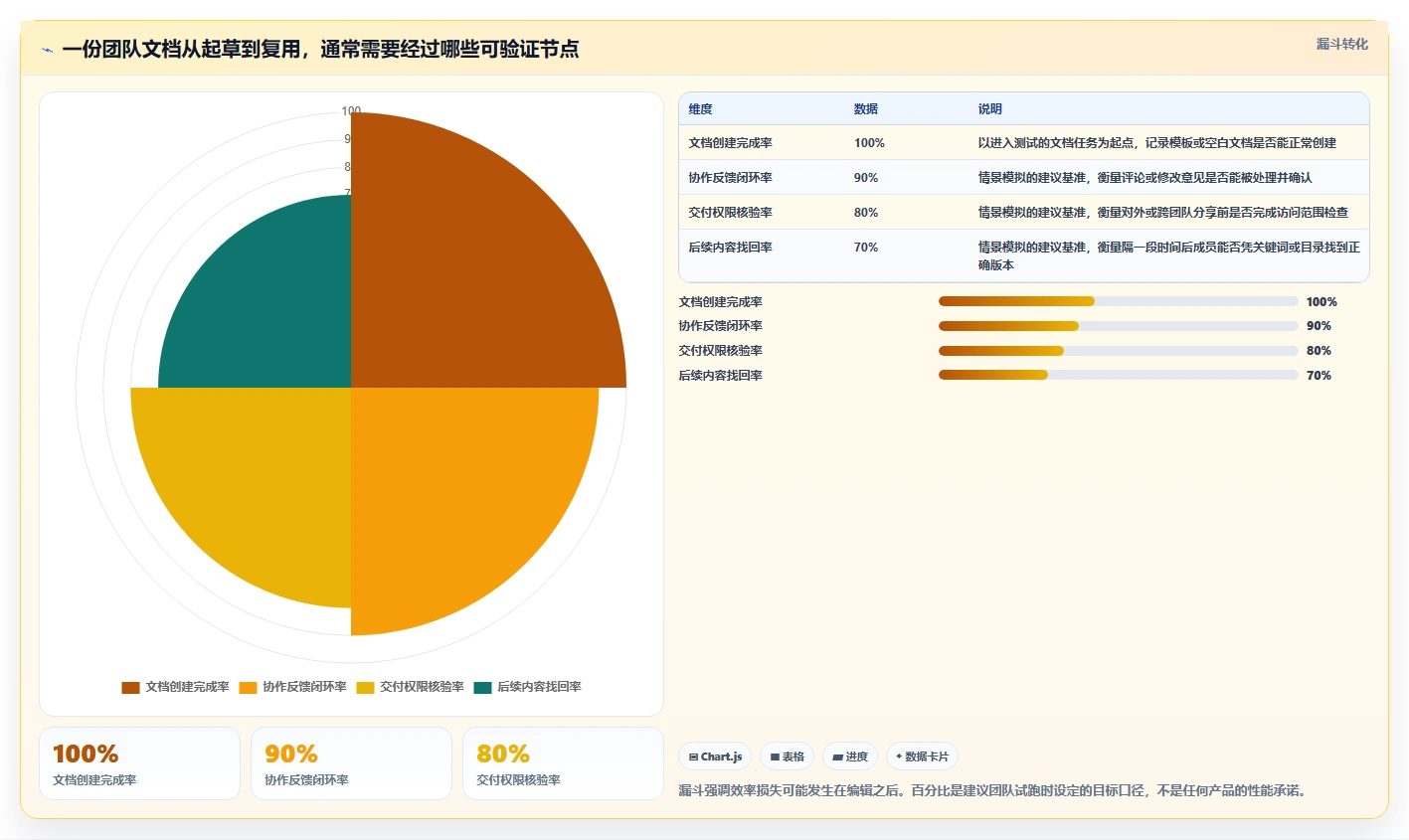The width and height of the screenshot is (1409, 840).
Task: Click the 90% value in the table
Action: [x=866, y=178]
